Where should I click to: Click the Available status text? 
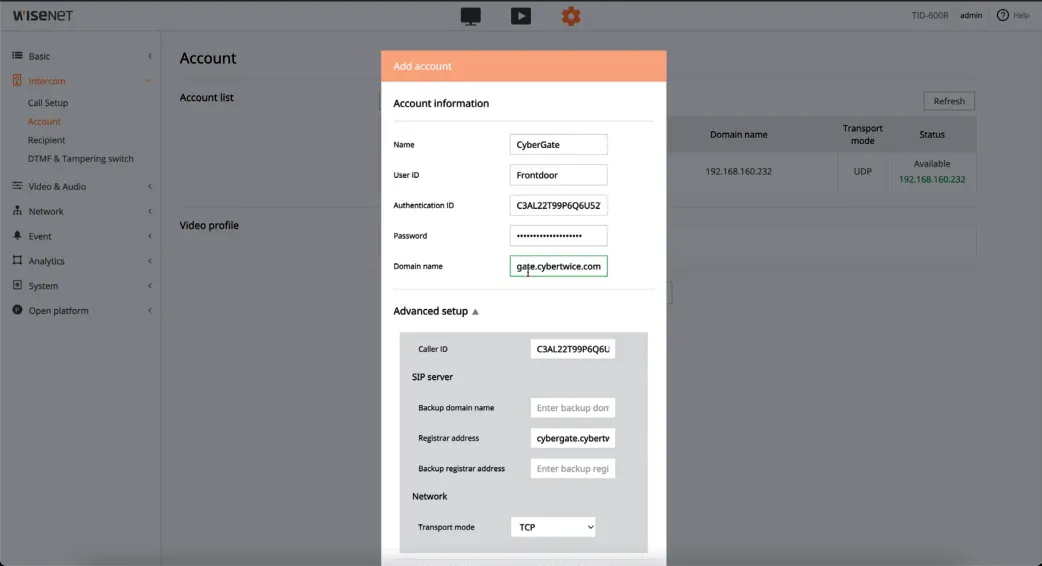point(932,163)
